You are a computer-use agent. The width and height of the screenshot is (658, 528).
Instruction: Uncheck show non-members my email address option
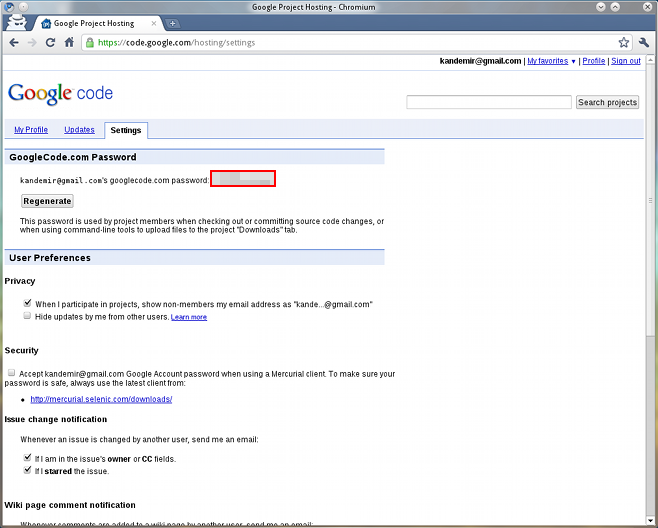[x=27, y=303]
